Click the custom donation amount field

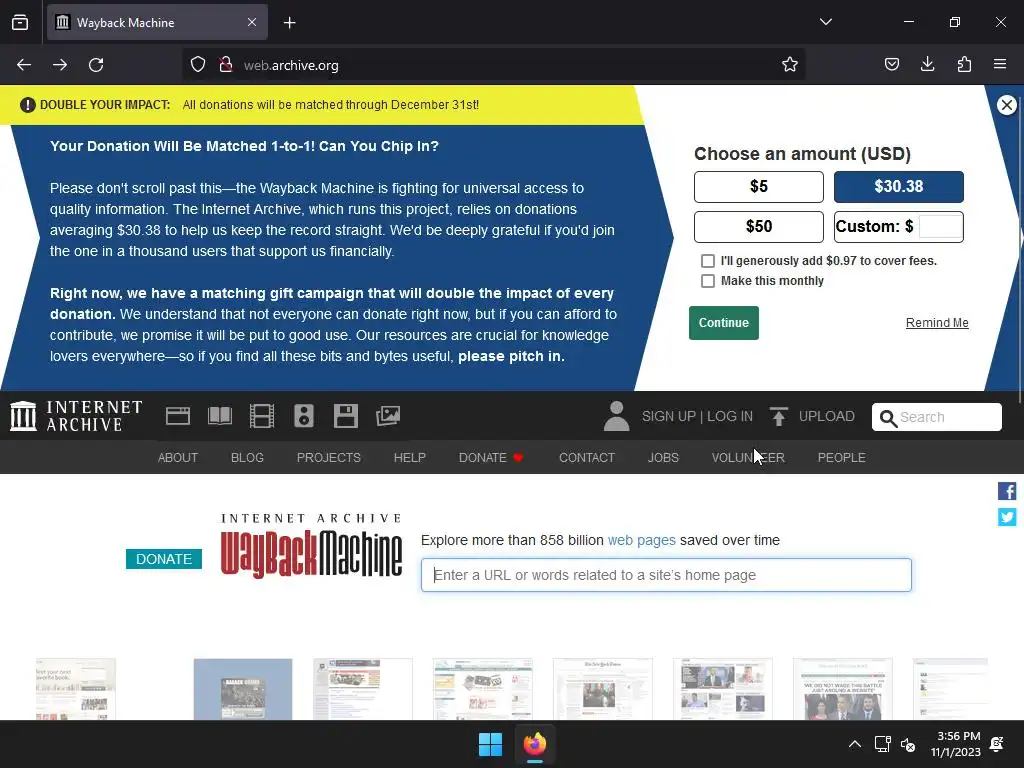[940, 227]
